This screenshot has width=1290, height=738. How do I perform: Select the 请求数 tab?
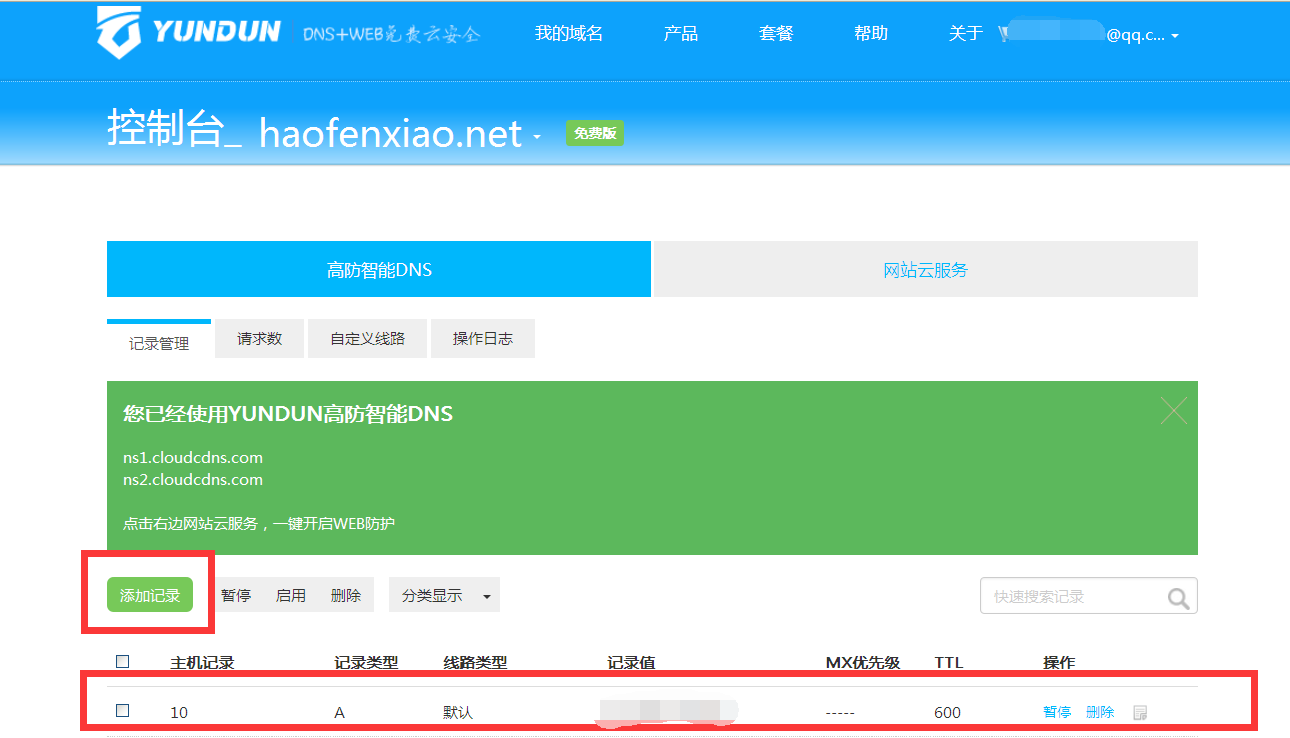click(259, 339)
